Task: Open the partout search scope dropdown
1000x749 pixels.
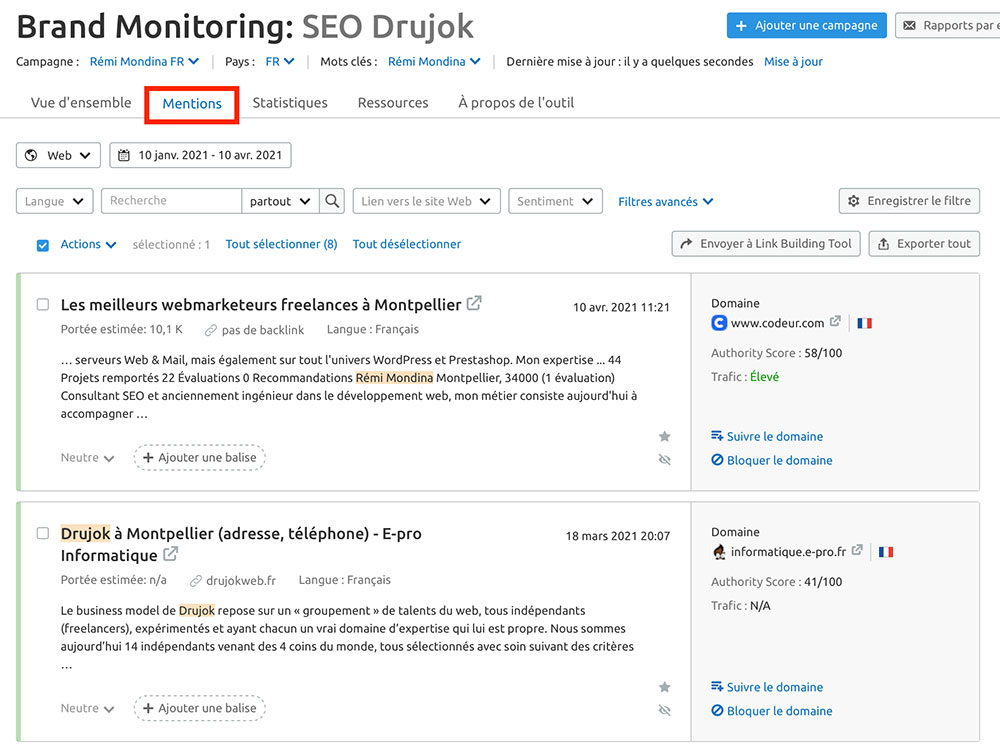Action: [280, 201]
